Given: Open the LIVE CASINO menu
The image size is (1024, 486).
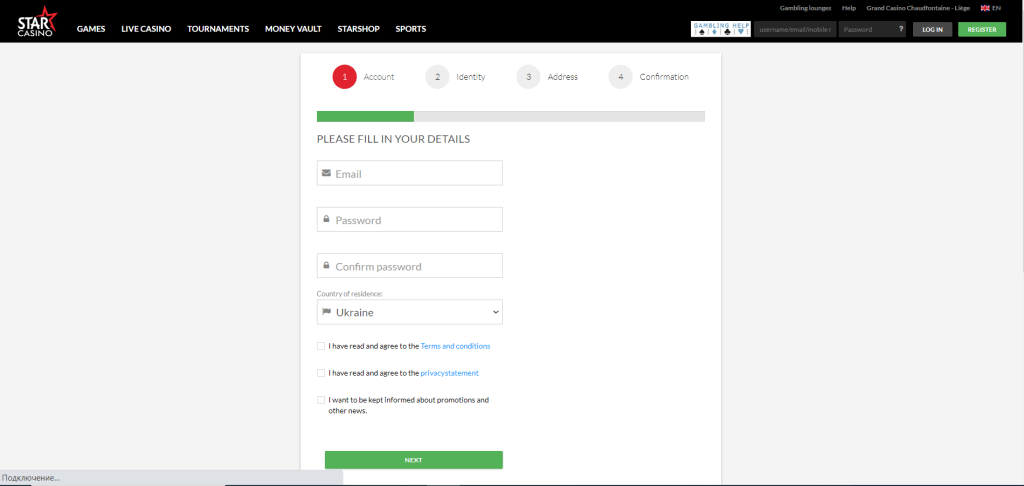Looking at the screenshot, I should coord(146,29).
